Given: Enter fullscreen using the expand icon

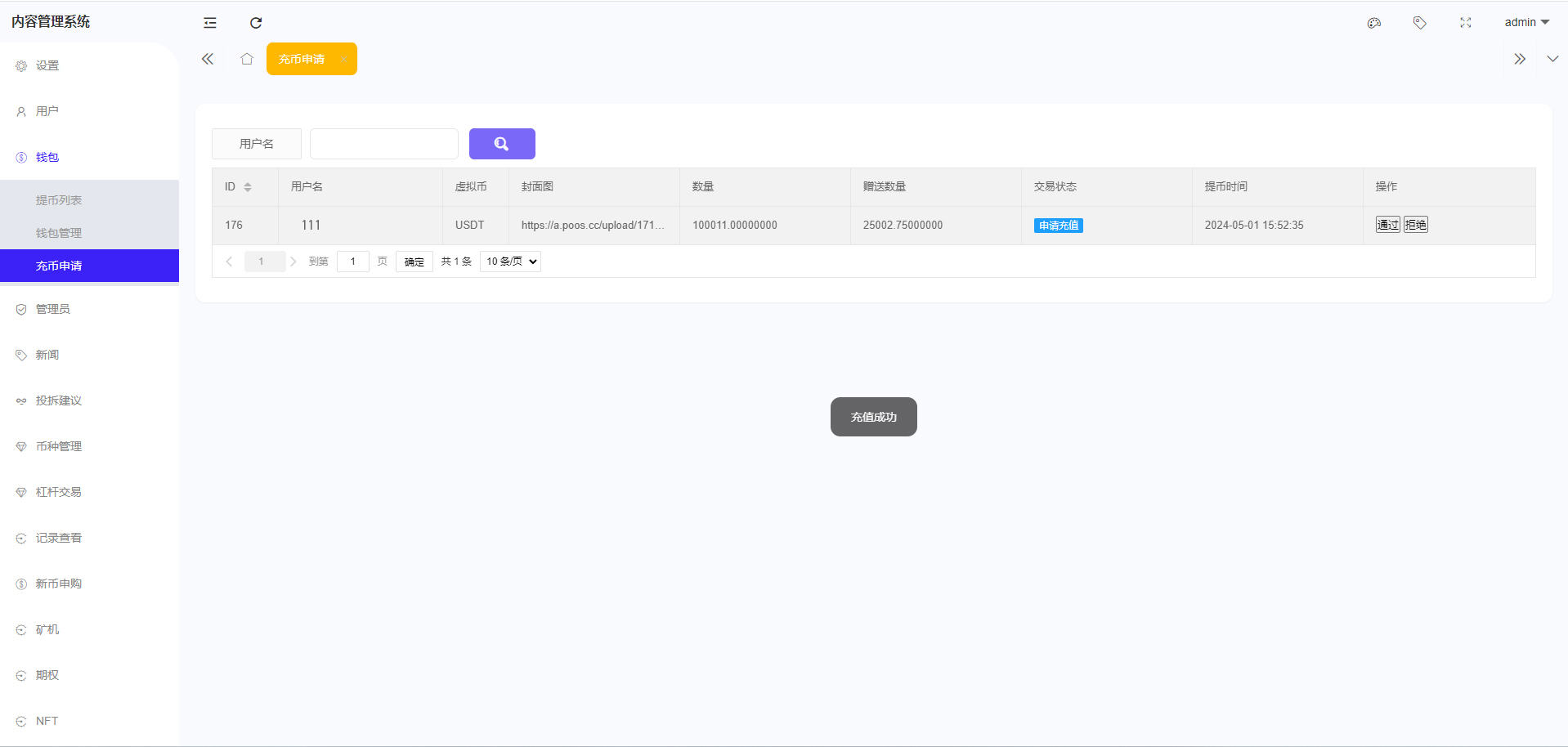Looking at the screenshot, I should [x=1465, y=23].
